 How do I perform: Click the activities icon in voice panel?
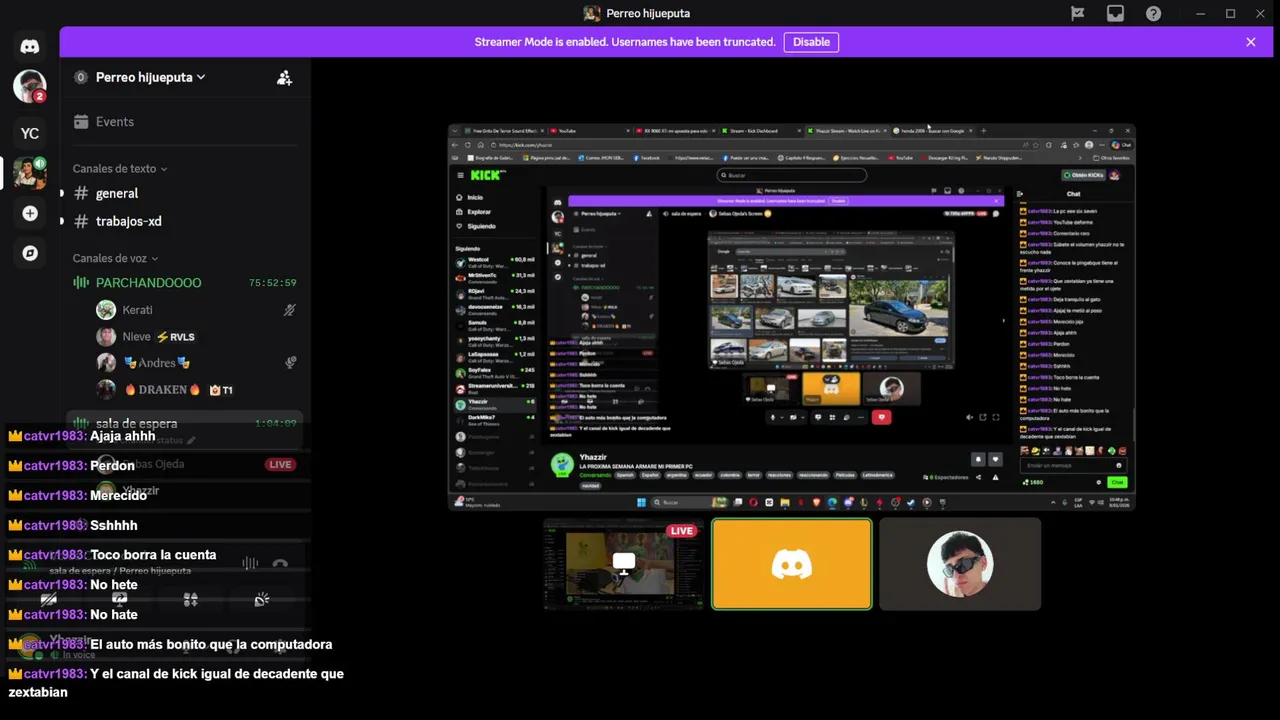[x=190, y=599]
